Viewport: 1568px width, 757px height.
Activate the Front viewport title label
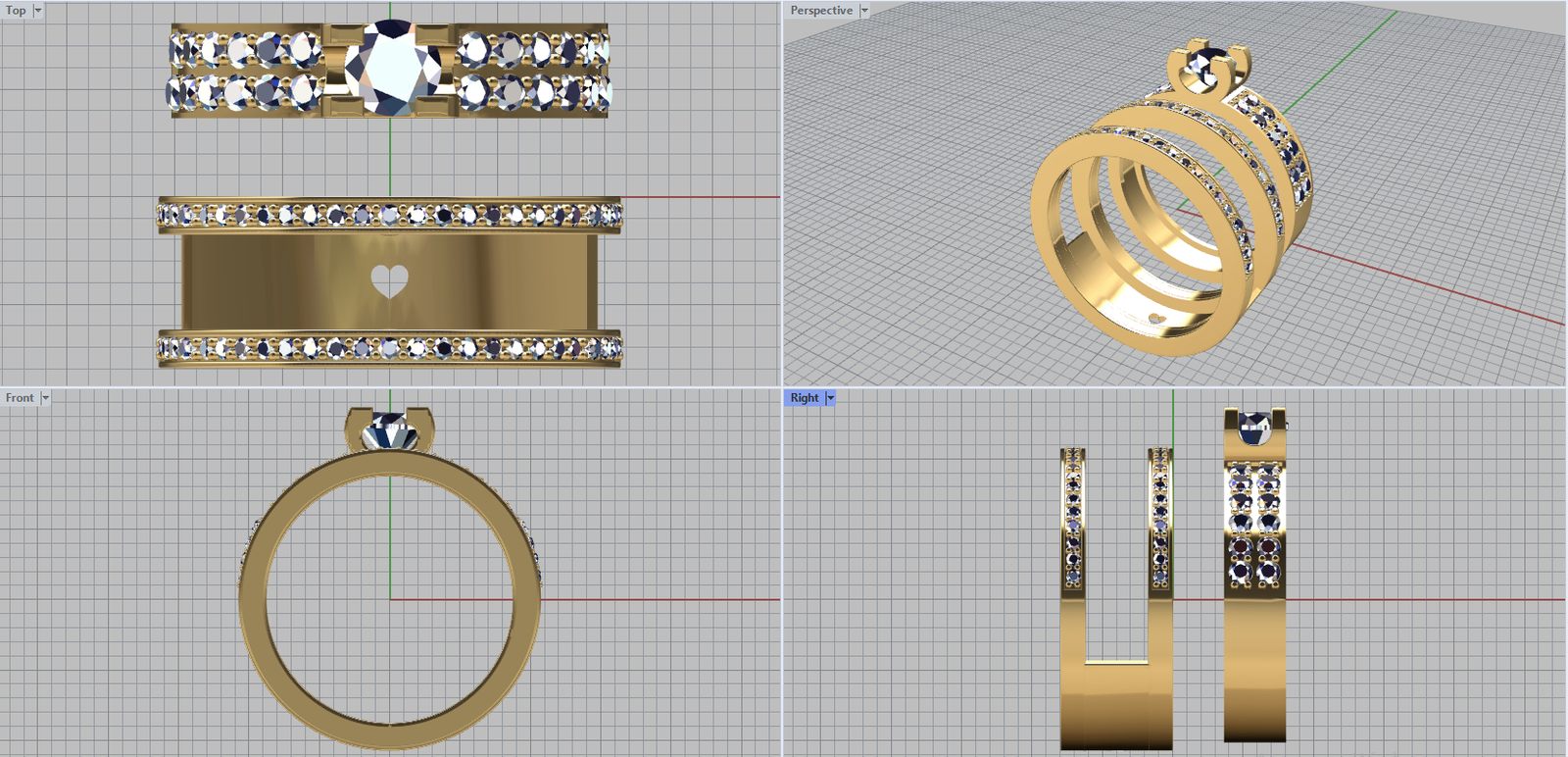pos(20,398)
